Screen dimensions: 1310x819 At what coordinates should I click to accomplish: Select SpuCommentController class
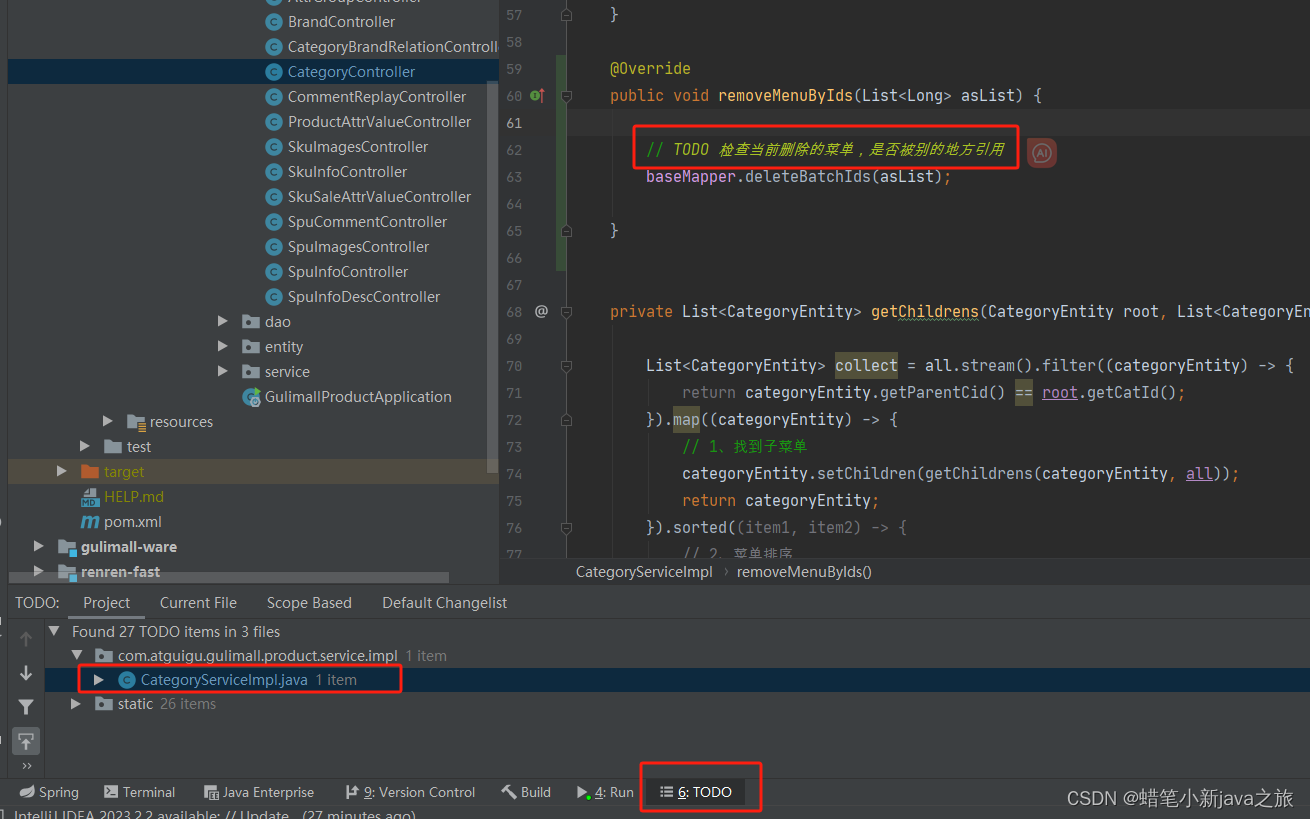(x=367, y=221)
